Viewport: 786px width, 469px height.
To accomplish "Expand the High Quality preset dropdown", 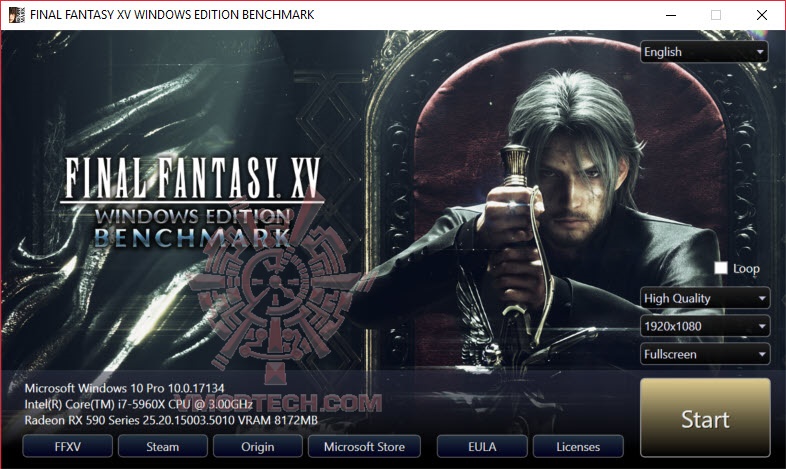I will [x=705, y=298].
